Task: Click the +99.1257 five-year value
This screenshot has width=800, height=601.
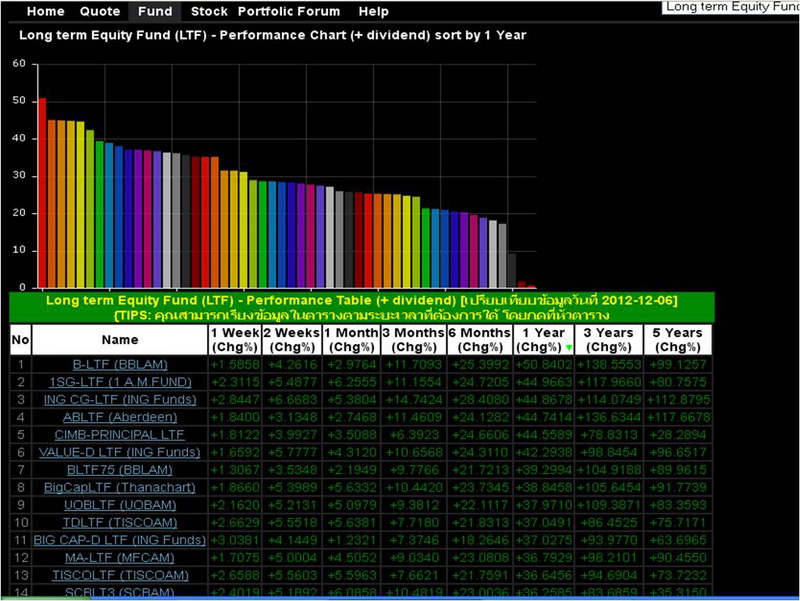Action: [x=678, y=365]
